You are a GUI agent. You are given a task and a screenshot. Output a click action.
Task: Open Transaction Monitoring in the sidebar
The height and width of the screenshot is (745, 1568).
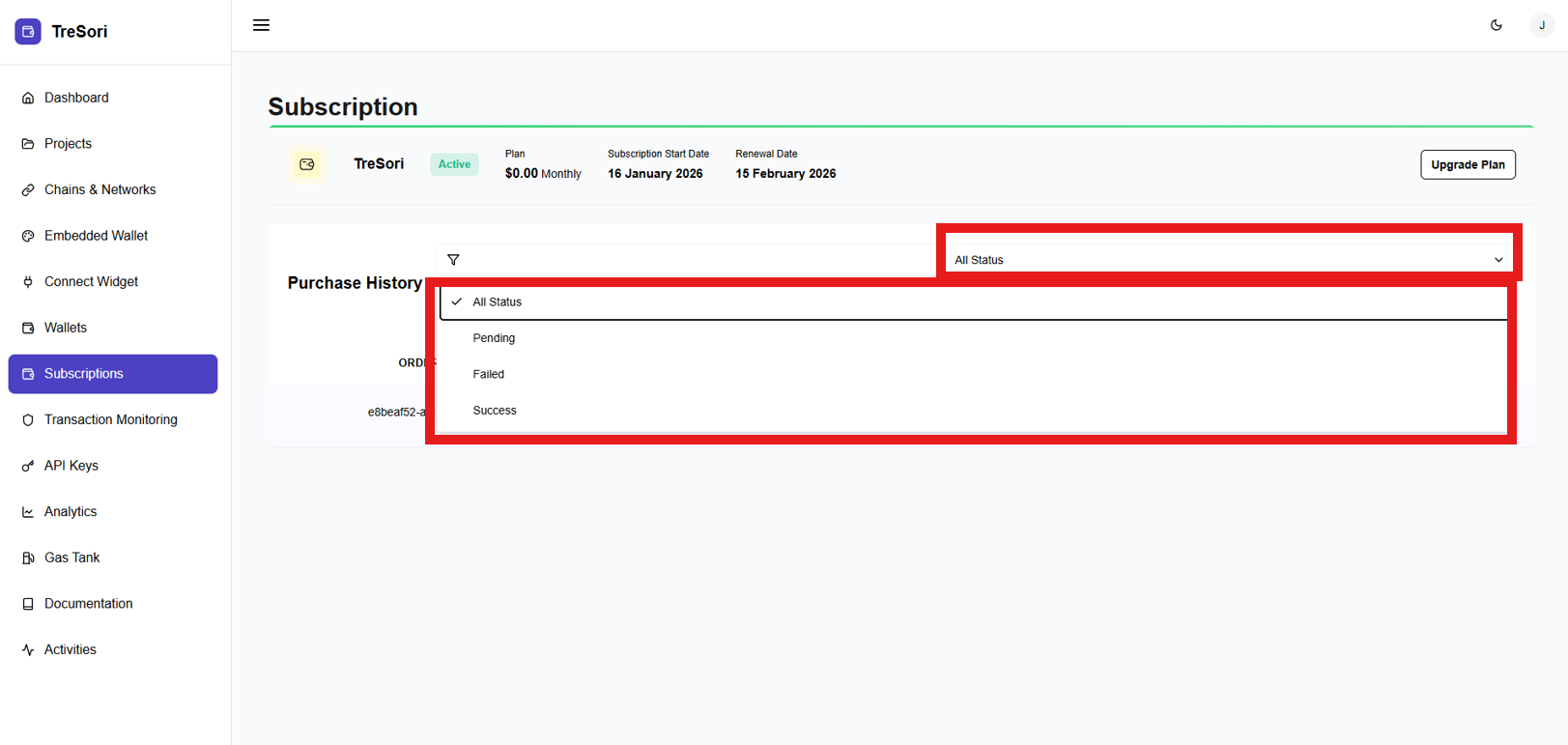(x=110, y=419)
